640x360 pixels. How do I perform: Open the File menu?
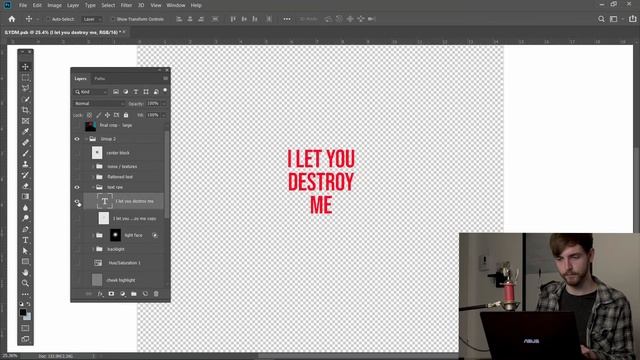(23, 5)
